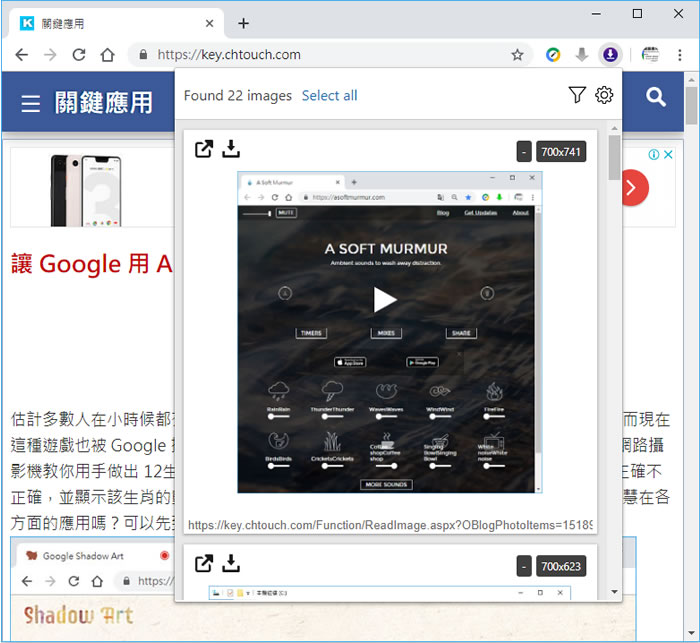This screenshot has height=643, width=700.
Task: Select the 關鍵應用 browser tab
Action: 117,23
